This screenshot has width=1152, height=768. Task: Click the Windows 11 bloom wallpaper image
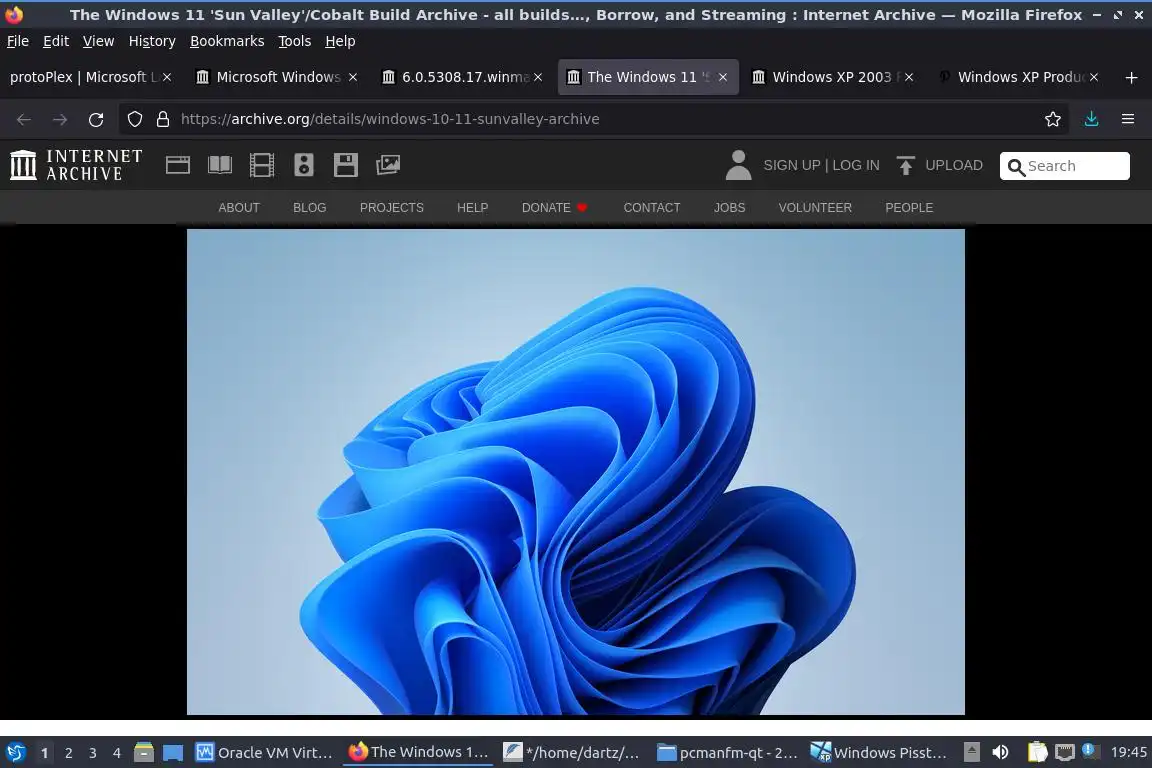click(x=575, y=472)
